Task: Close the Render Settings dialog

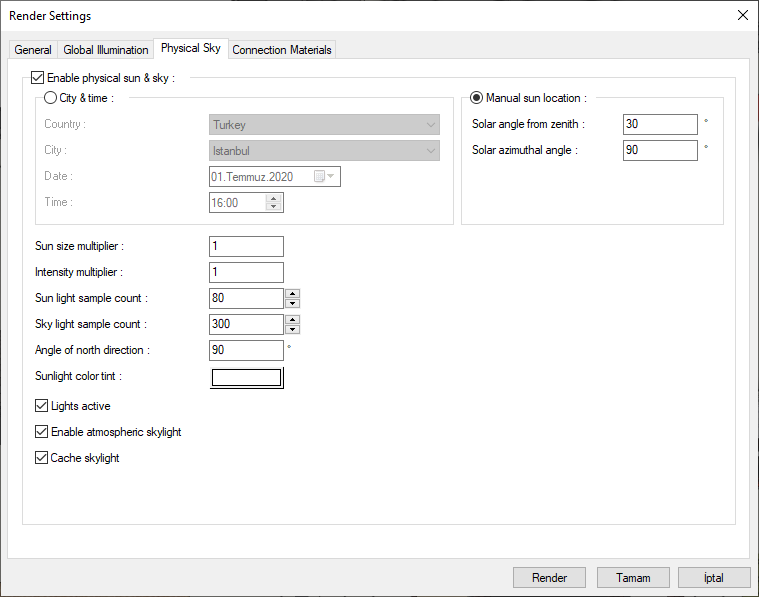Action: [x=742, y=15]
